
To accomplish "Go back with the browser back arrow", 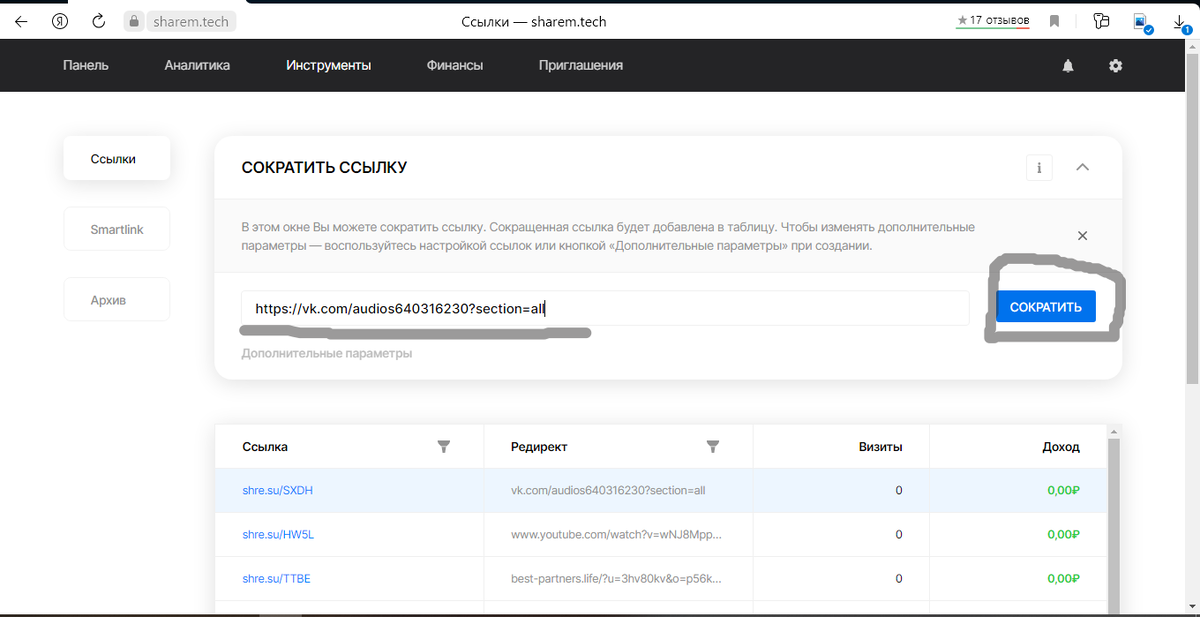I will [x=21, y=21].
